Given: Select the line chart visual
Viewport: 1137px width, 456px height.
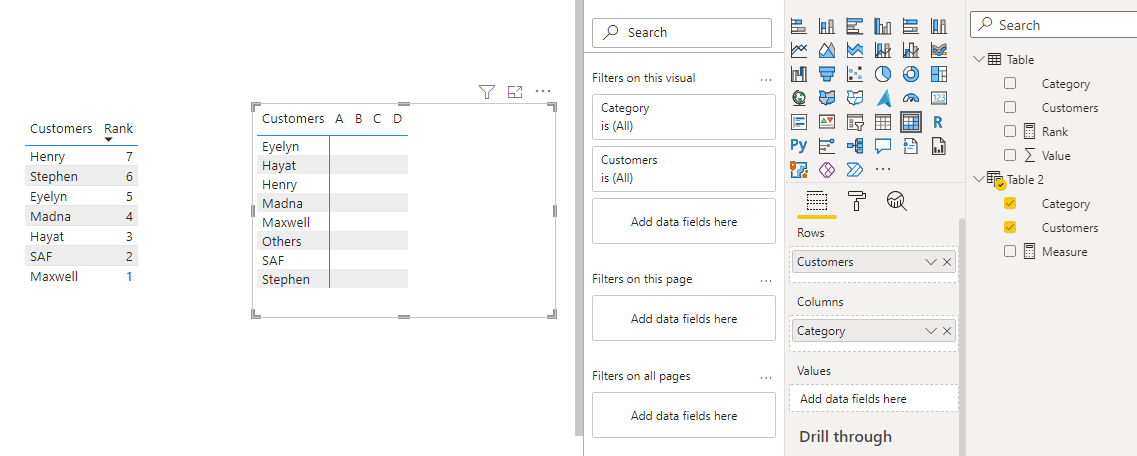Looking at the screenshot, I should (x=798, y=50).
